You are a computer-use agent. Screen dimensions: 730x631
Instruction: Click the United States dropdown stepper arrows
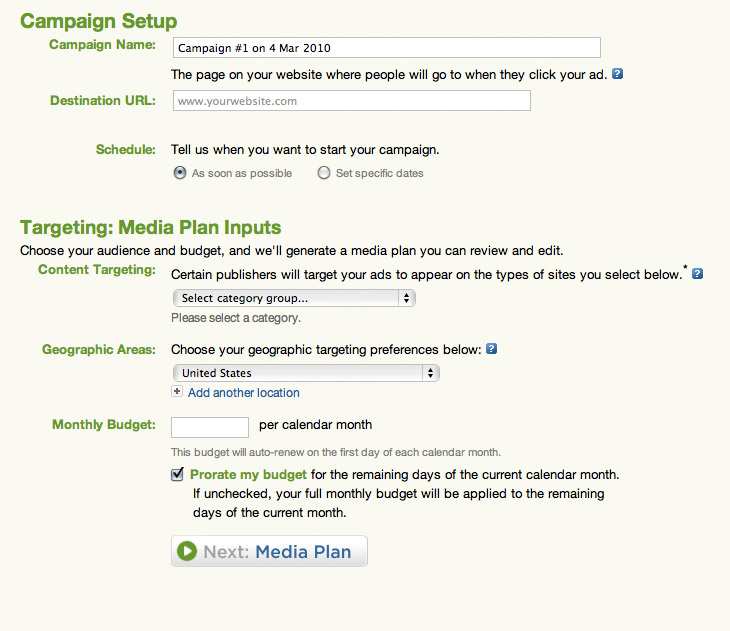(x=431, y=373)
